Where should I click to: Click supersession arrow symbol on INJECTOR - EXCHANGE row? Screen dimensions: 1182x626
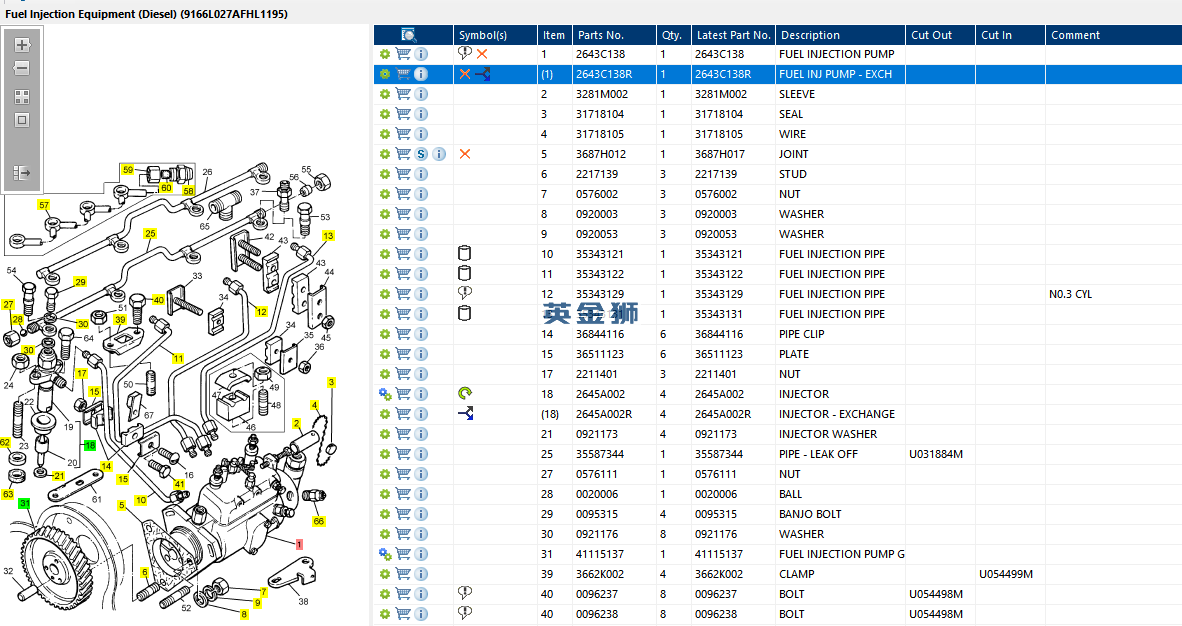465,414
